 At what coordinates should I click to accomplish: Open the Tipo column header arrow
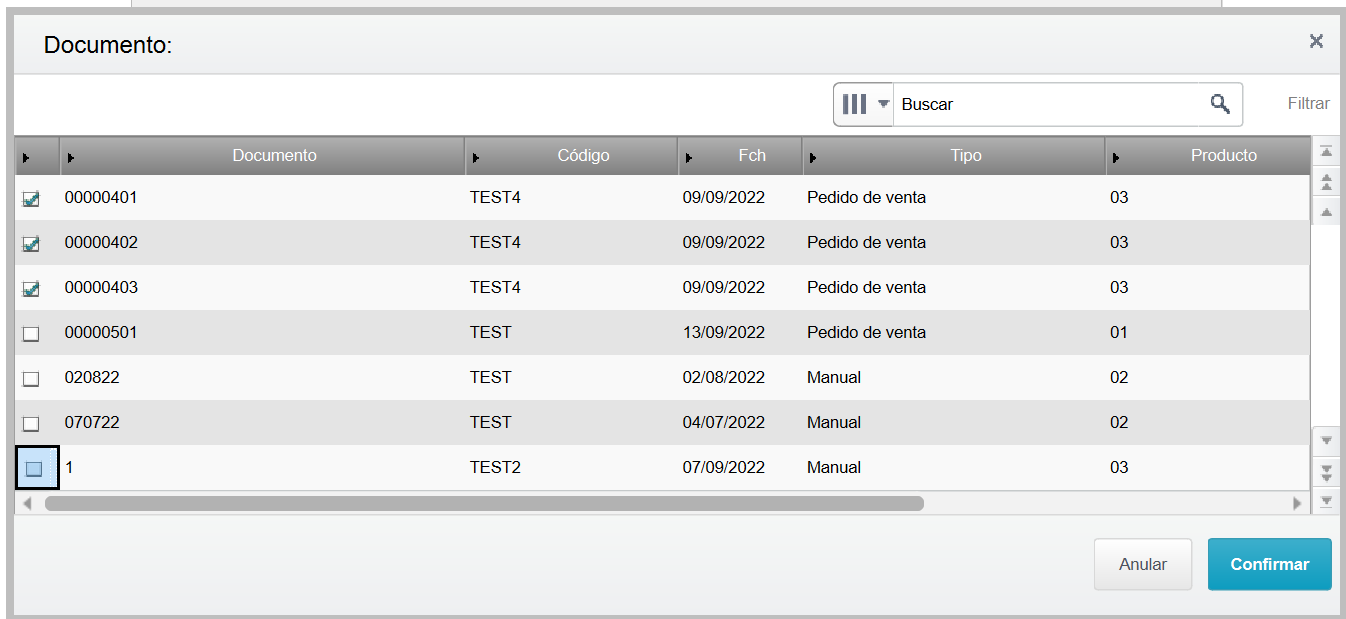pos(813,158)
